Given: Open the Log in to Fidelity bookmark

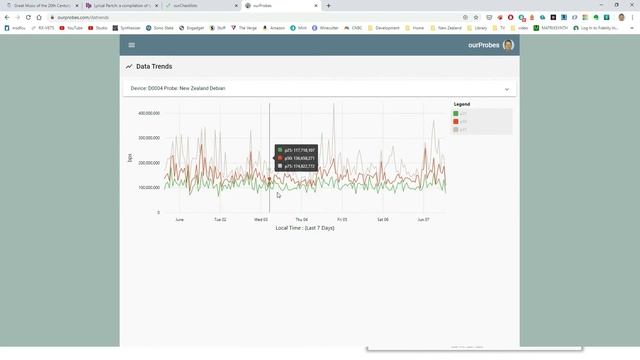Looking at the screenshot, I should (x=596, y=28).
